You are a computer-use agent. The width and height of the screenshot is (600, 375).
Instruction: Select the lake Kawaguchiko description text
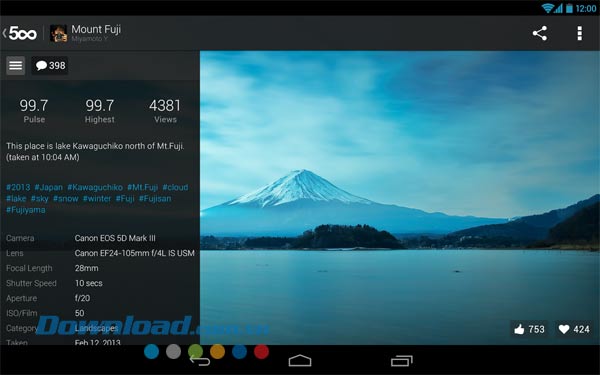(95, 152)
